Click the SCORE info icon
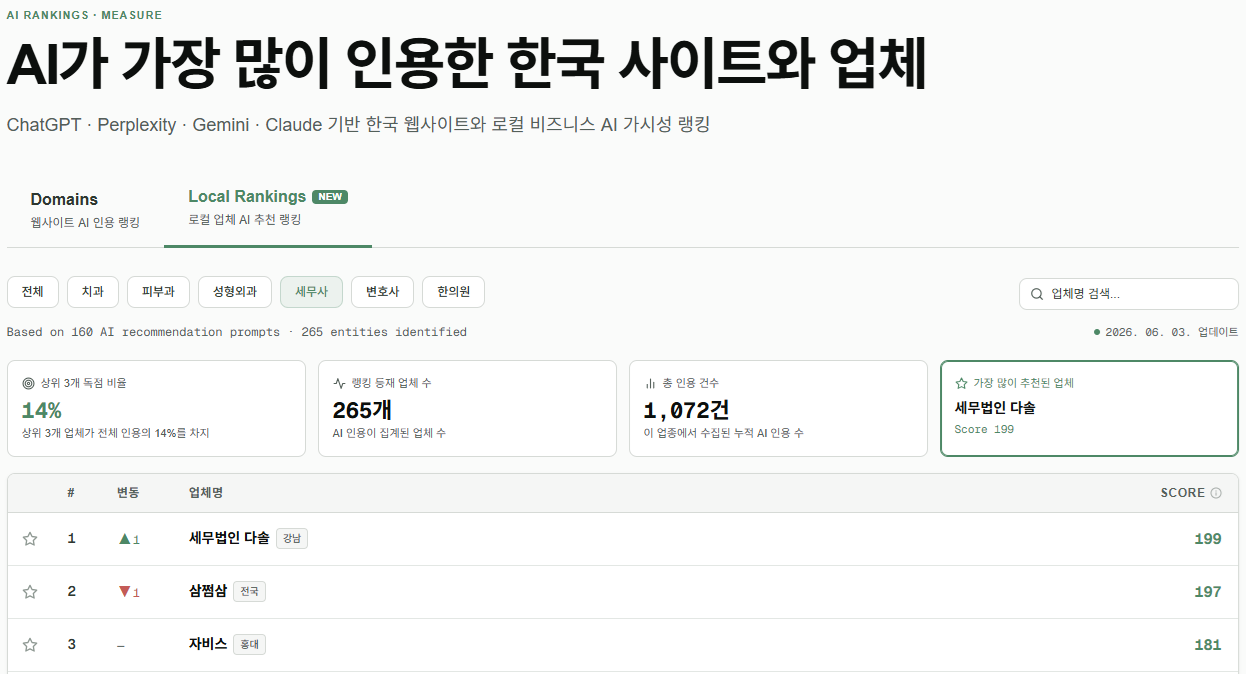This screenshot has height=674, width=1246. (1216, 493)
